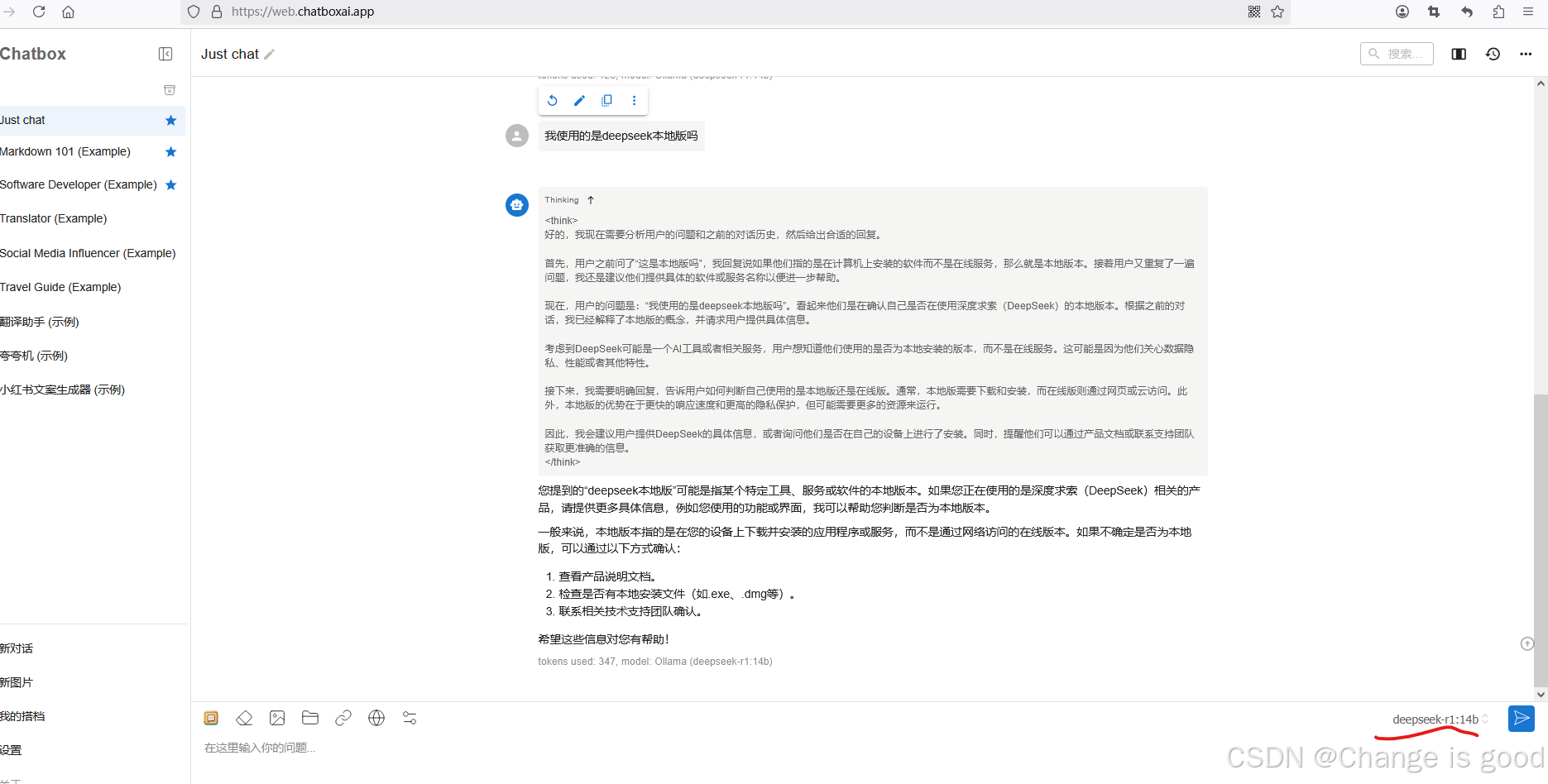Regenerate the message with refresh icon
Screen dimensions: 1548x784
point(553,100)
